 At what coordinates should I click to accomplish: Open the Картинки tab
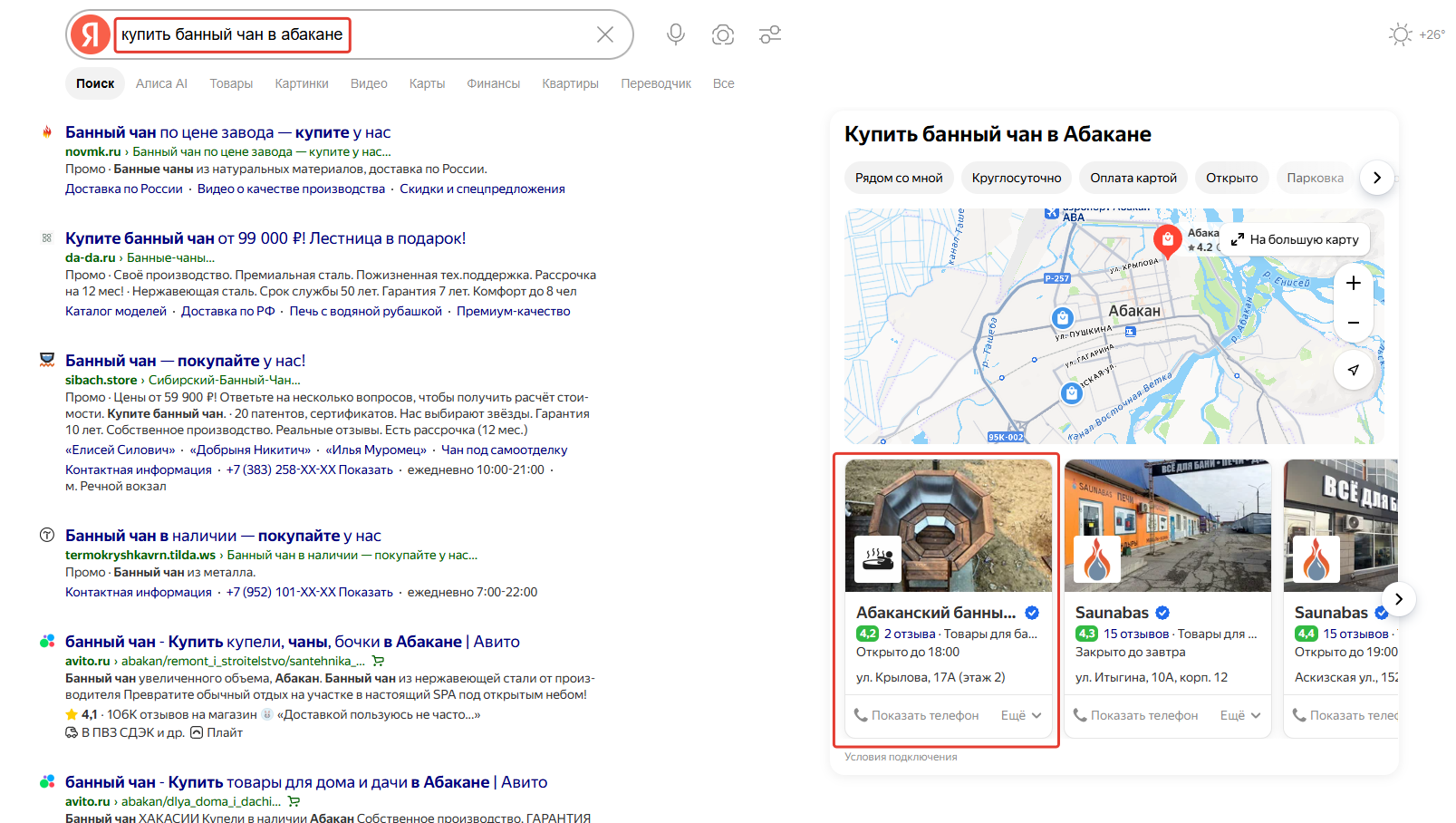click(x=302, y=83)
